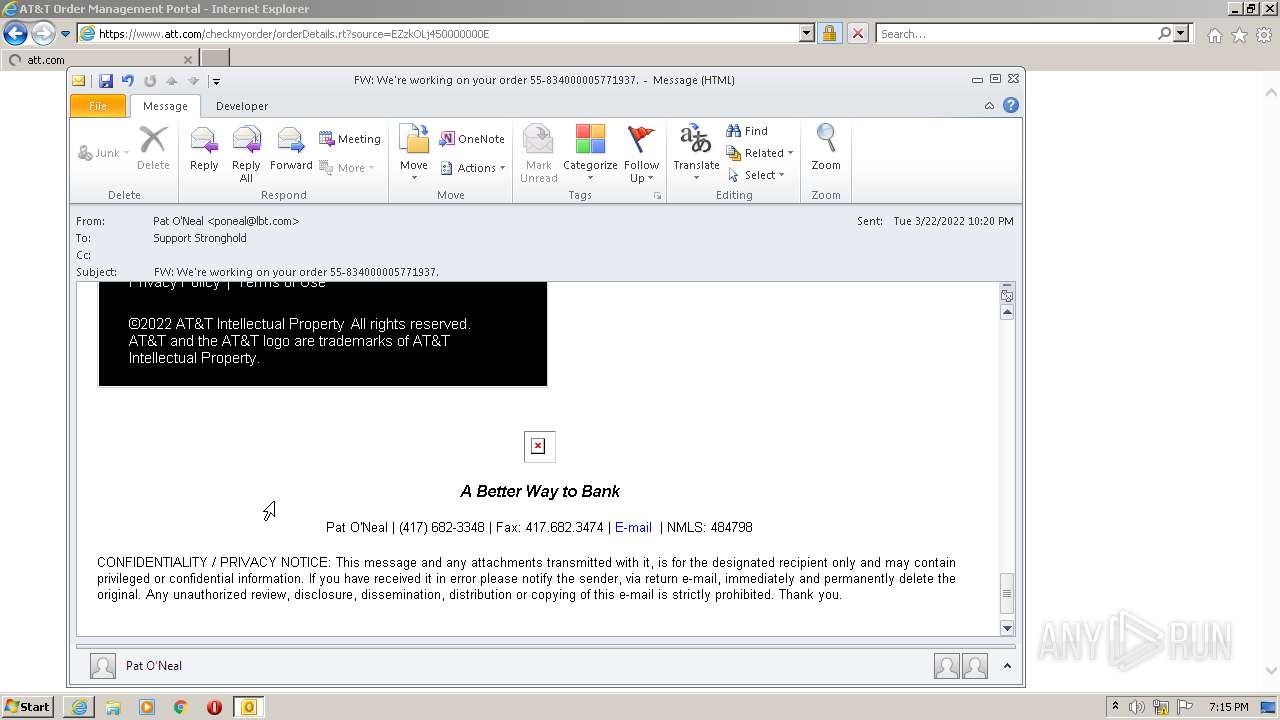
Task: Click the Reply All icon
Action: coord(246,154)
